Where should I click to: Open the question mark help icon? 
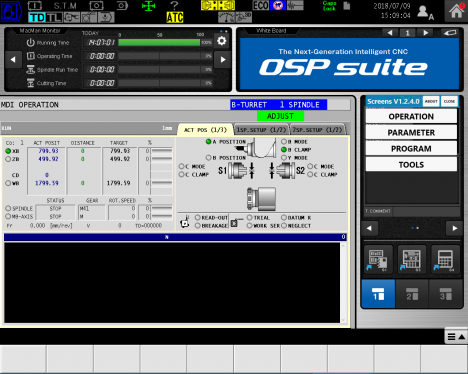click(174, 5)
